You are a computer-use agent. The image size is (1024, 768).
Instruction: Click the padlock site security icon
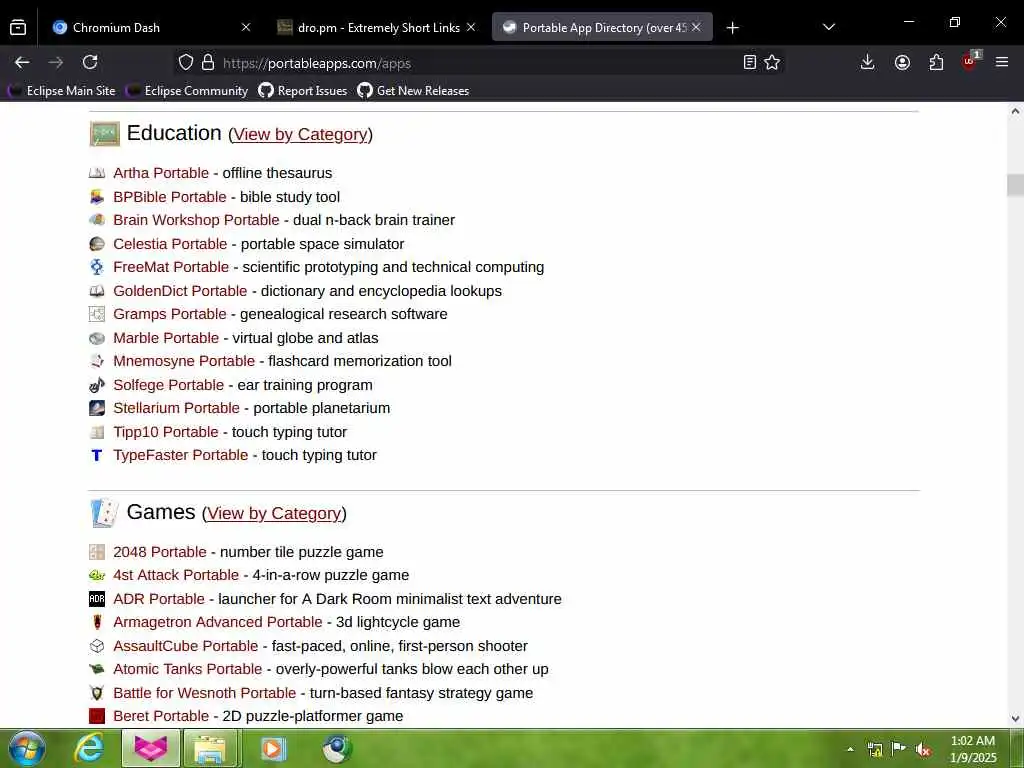[208, 63]
